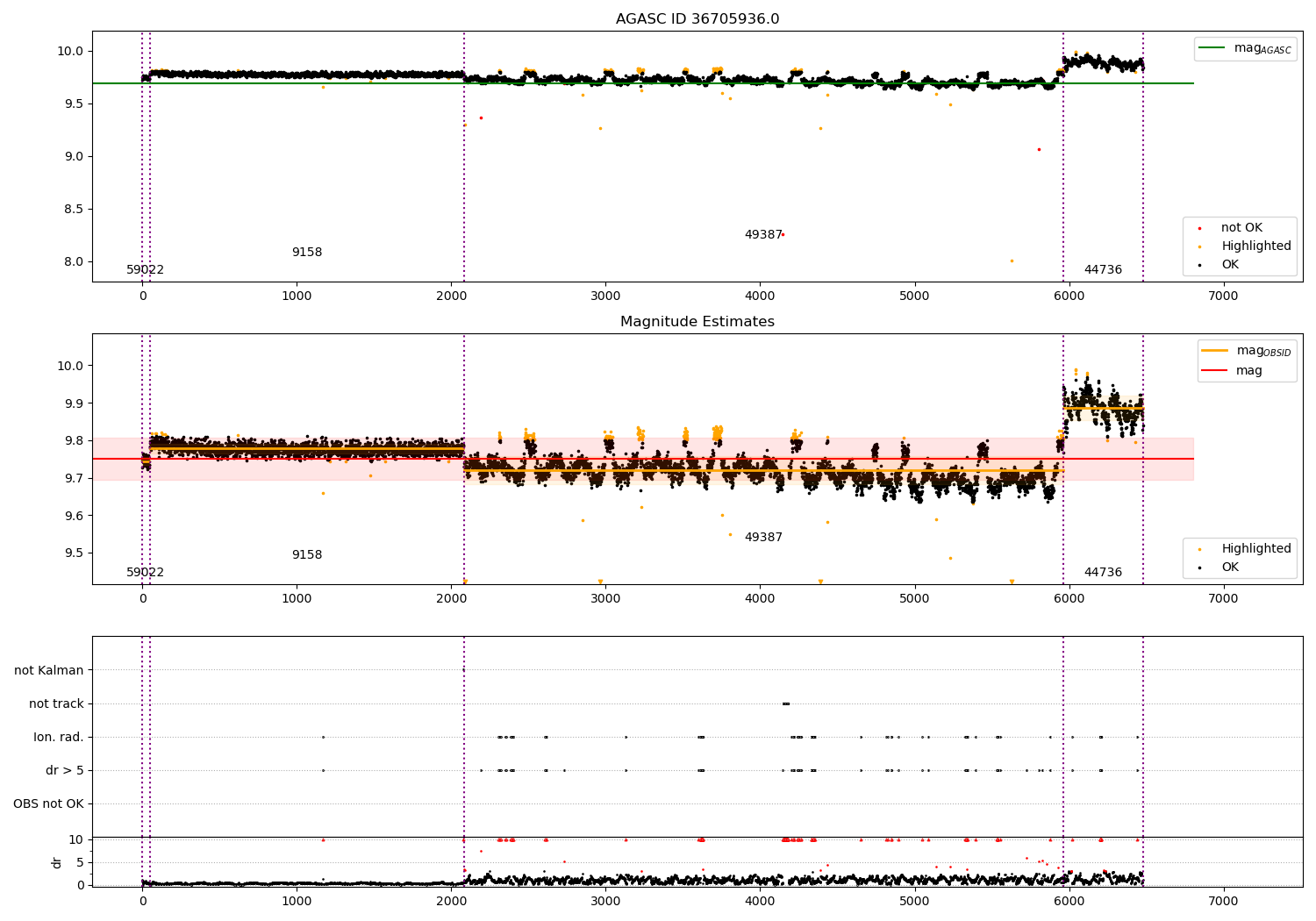Click obsid label 59022 in top panel
Image resolution: width=1316 pixels, height=921 pixels.
tap(145, 270)
